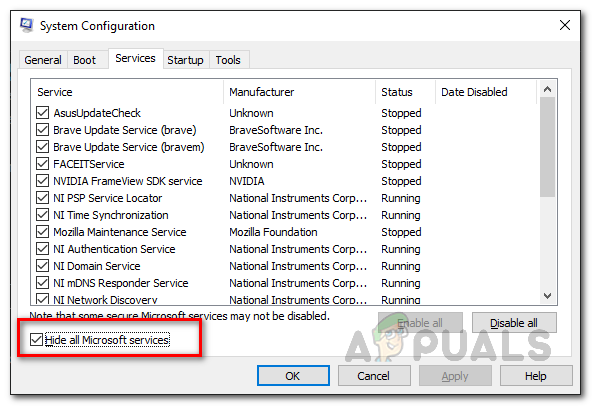Select the Services tab
The width and height of the screenshot is (592, 406).
pos(136,58)
